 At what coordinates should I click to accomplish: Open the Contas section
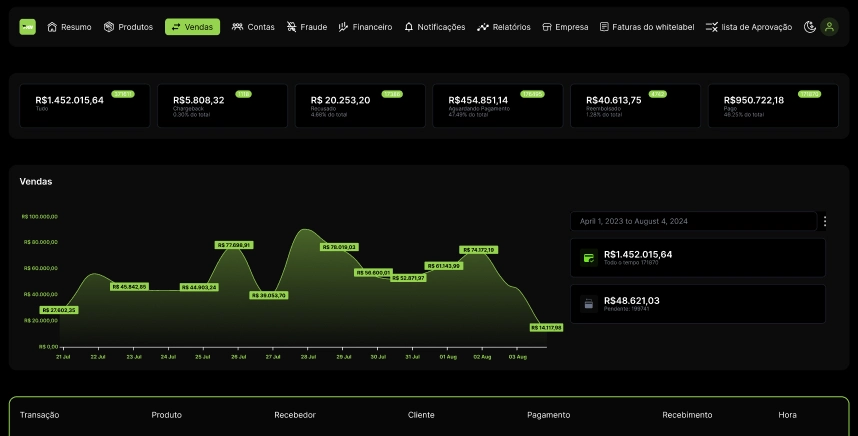click(253, 27)
